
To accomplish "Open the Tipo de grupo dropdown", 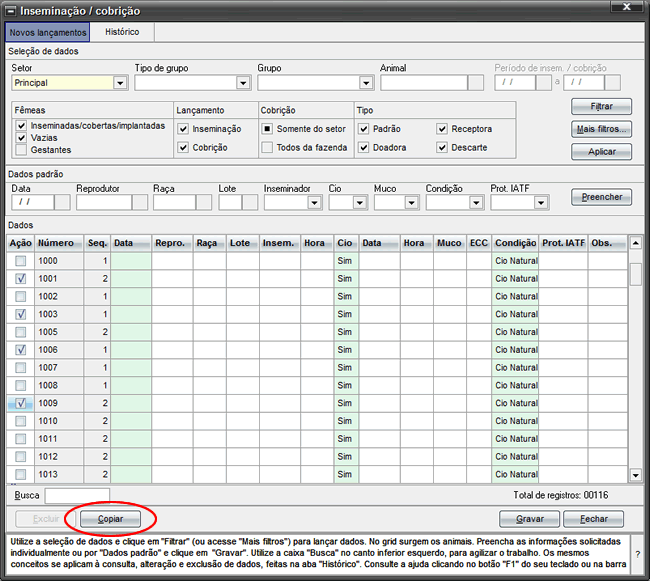I will click(243, 83).
